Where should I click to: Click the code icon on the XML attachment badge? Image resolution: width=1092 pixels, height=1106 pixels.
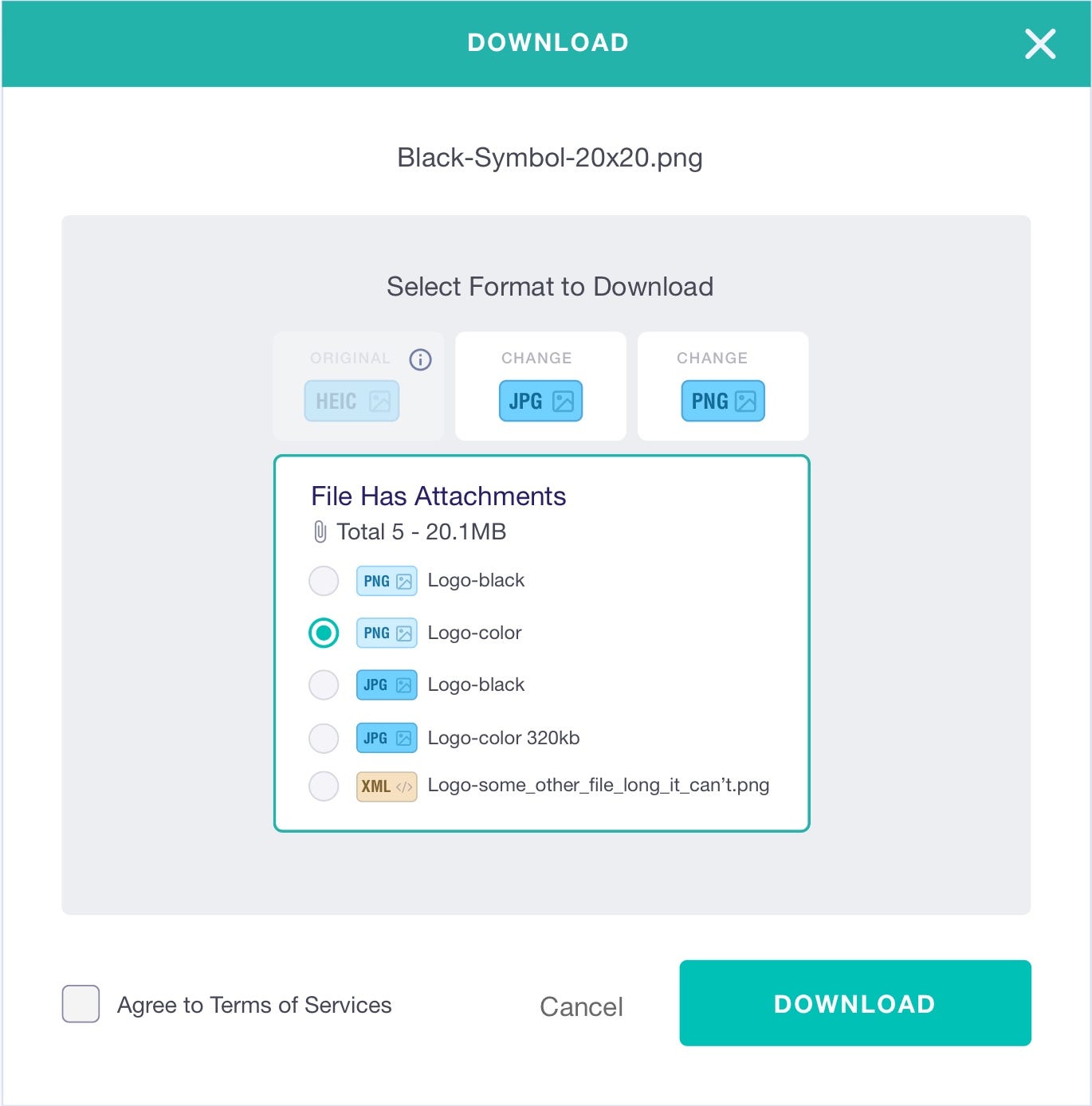click(404, 786)
